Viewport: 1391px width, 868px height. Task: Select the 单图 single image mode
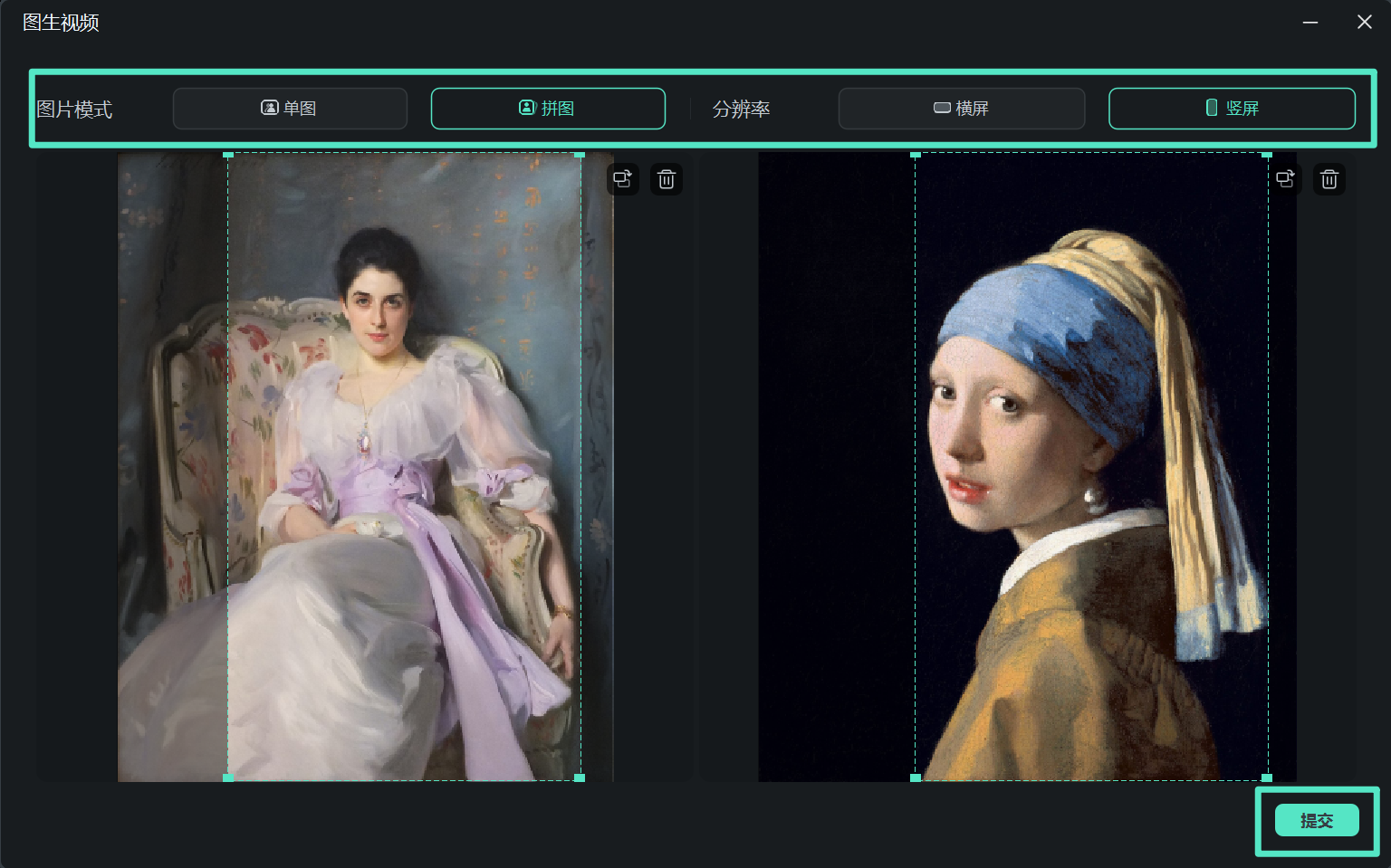(x=290, y=109)
